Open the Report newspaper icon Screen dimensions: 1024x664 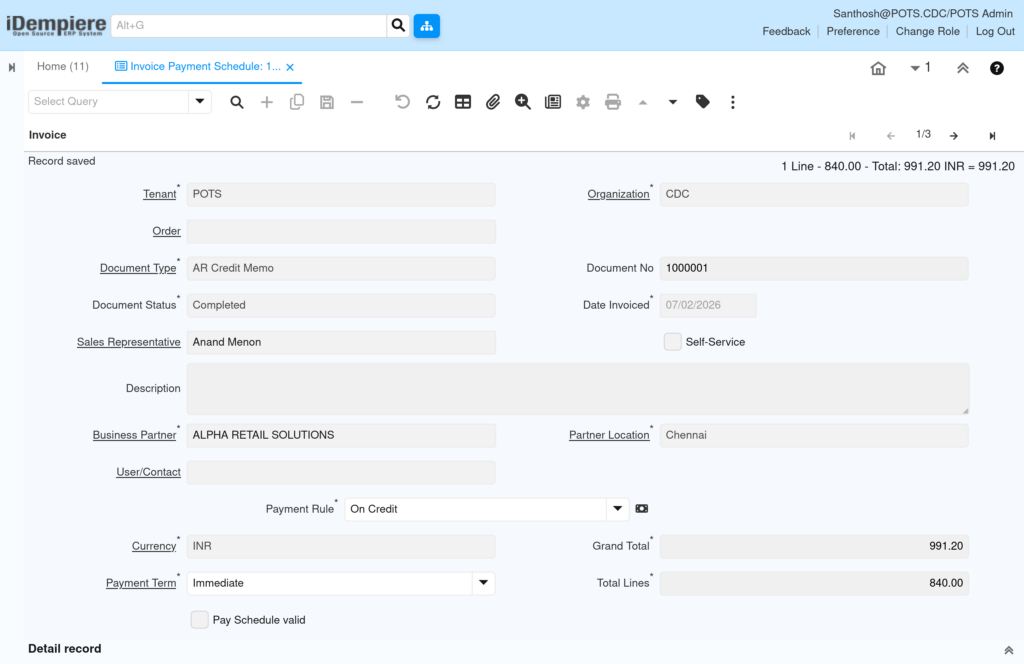click(552, 102)
